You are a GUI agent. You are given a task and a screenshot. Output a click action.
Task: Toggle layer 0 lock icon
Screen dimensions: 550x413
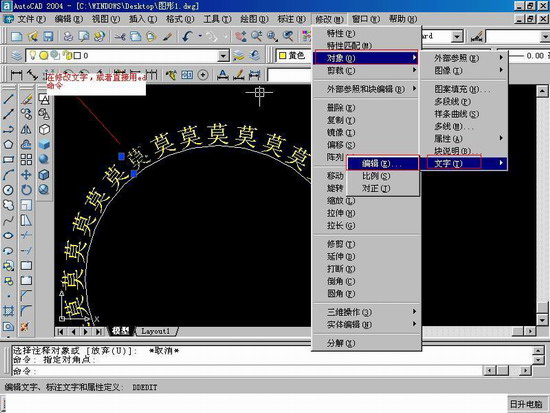coord(67,55)
